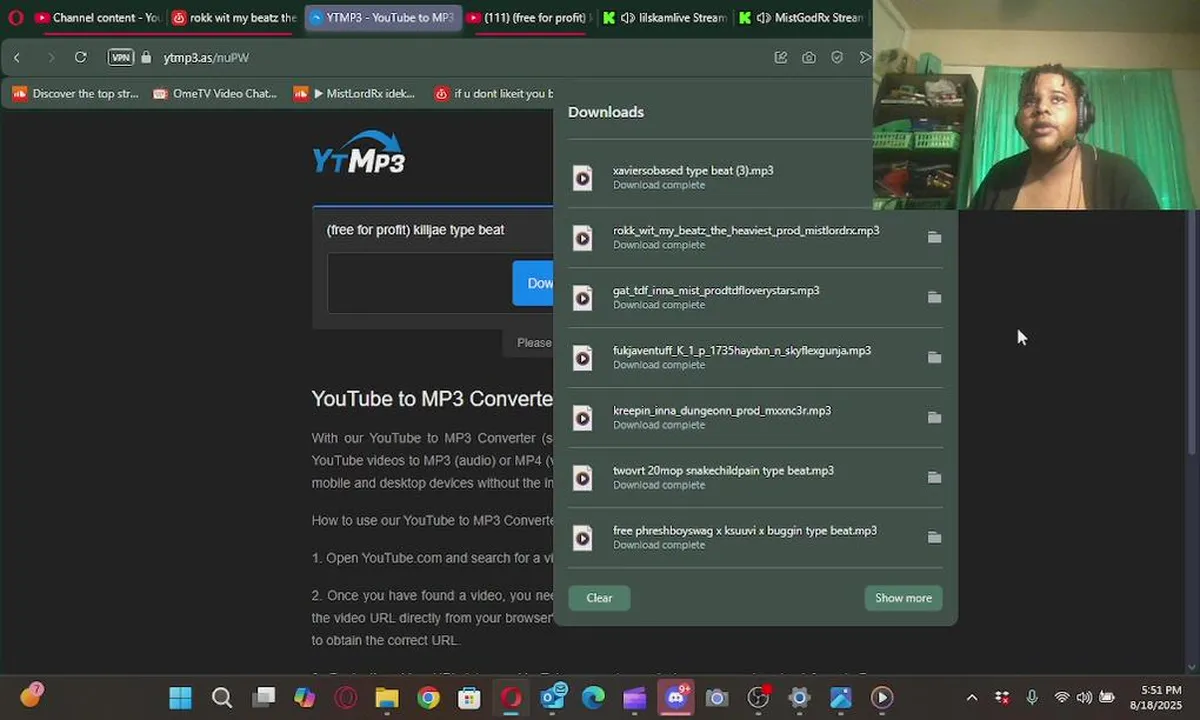Open Discord from taskbar
The height and width of the screenshot is (720, 1200).
click(x=676, y=698)
